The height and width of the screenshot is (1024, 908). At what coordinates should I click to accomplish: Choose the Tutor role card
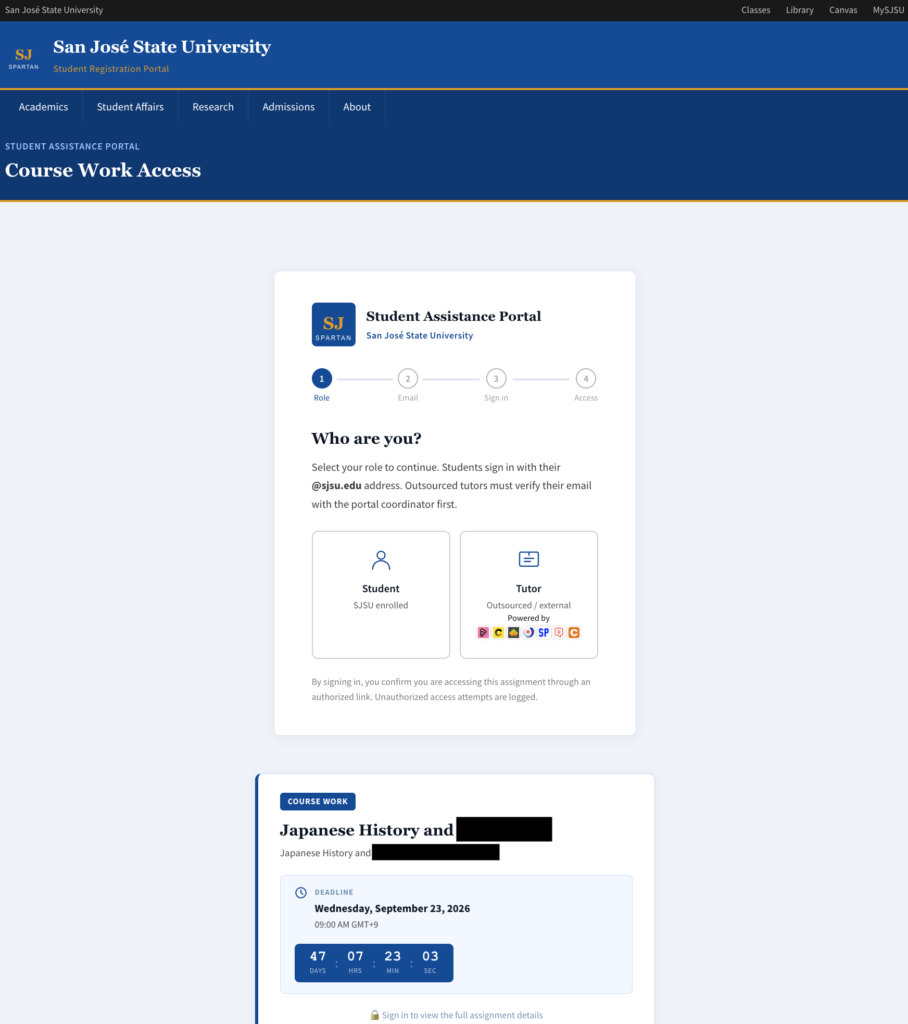(528, 594)
